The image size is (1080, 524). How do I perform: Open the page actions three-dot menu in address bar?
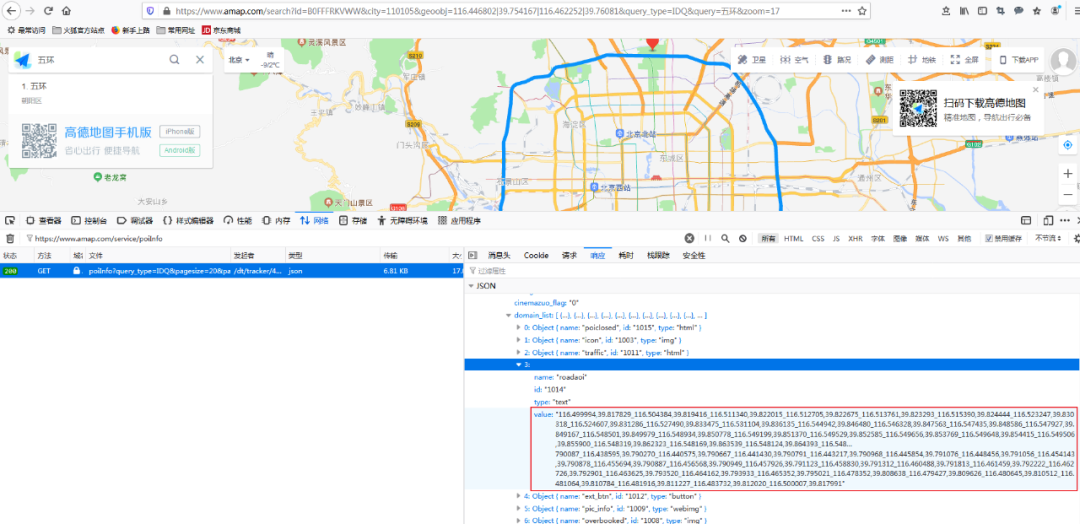click(846, 11)
